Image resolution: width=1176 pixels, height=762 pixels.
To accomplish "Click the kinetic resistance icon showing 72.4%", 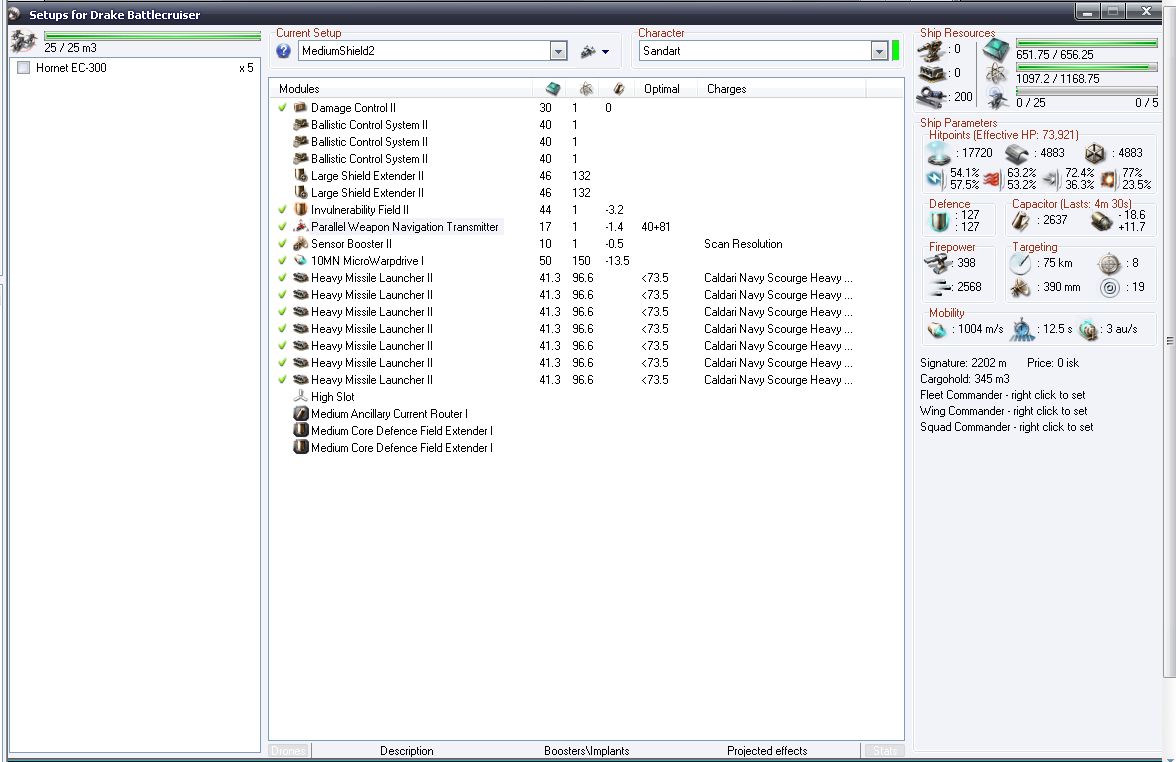I will (1052, 178).
